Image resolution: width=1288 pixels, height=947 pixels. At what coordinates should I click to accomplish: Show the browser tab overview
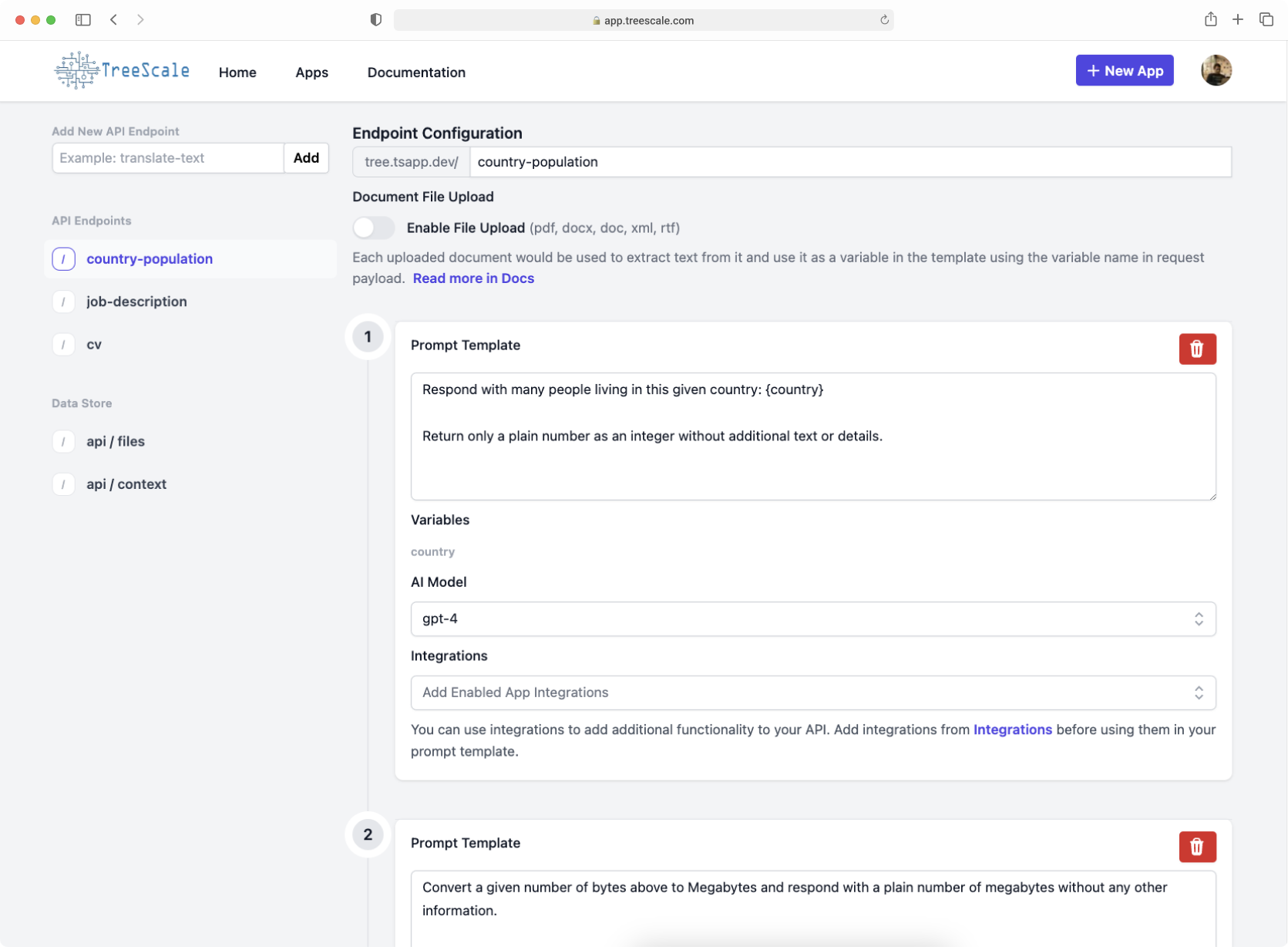(x=1266, y=20)
